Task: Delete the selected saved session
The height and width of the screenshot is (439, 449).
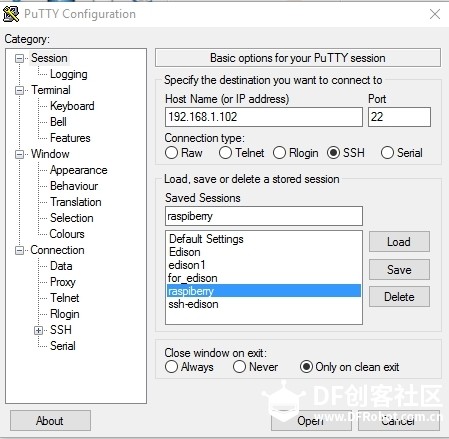Action: click(x=399, y=297)
